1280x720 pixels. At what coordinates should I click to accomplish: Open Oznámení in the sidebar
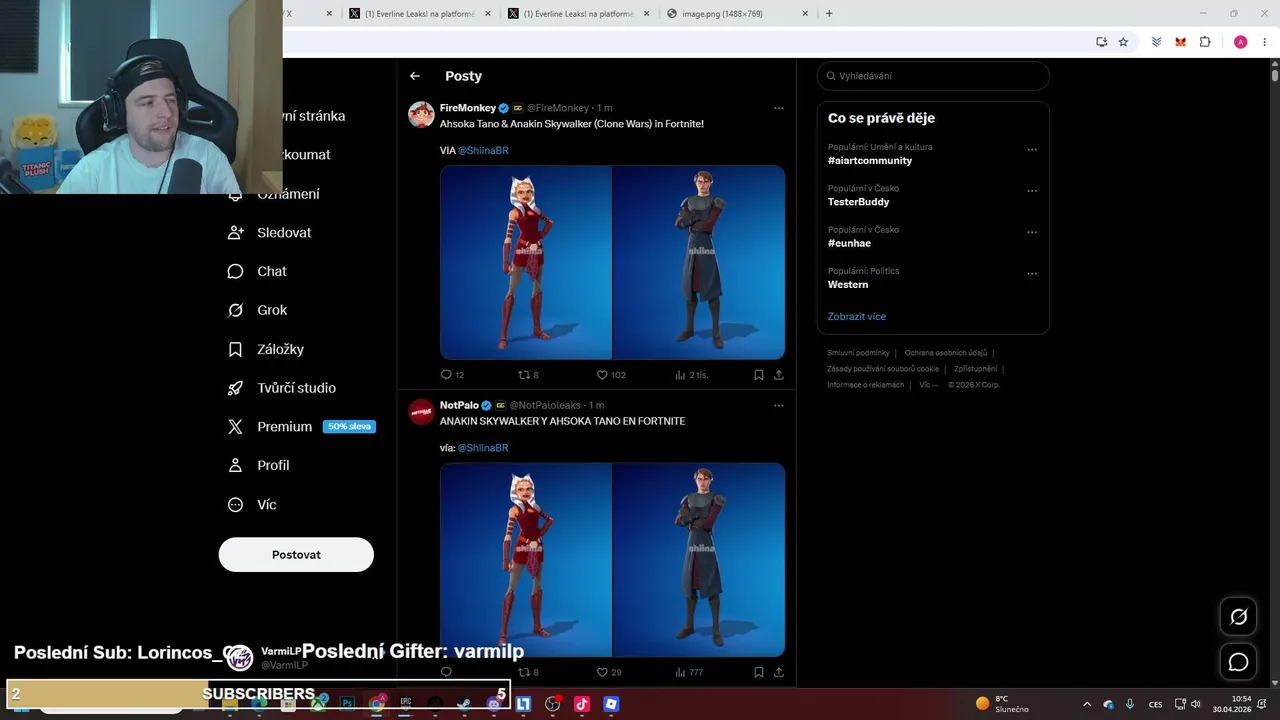pyautogui.click(x=274, y=194)
